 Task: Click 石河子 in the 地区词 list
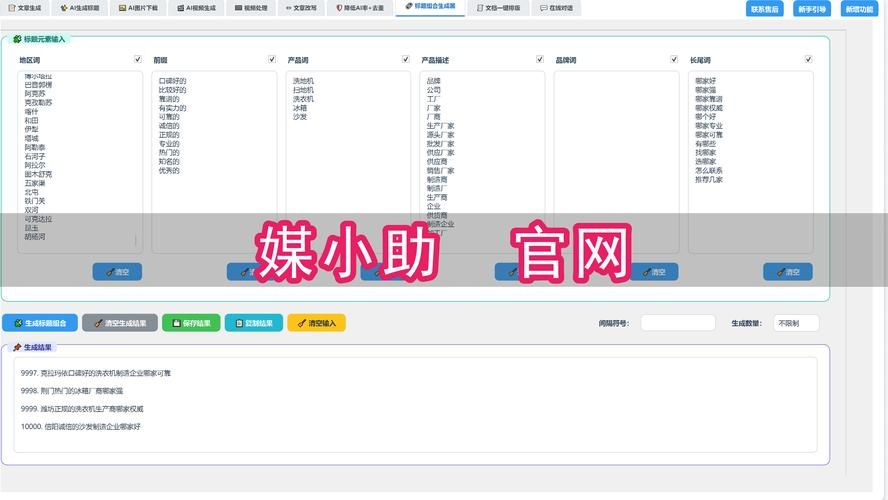point(35,156)
